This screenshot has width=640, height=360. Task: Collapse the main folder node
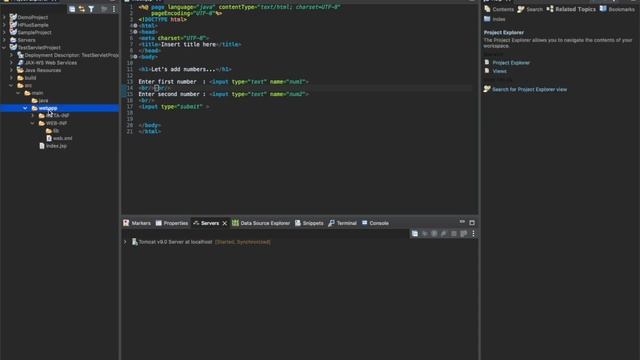18,93
